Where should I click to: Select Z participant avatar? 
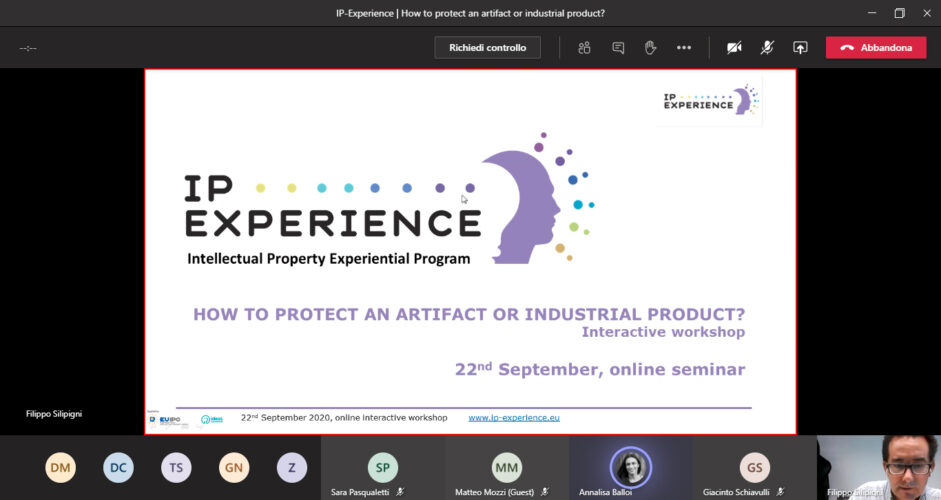click(292, 468)
